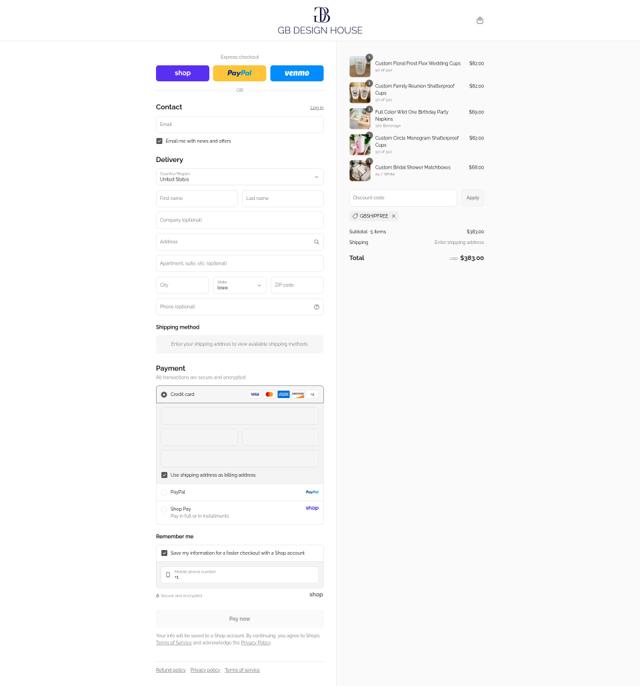The image size is (640, 686).
Task: Click the PayPal logo in payment options
Action: click(x=312, y=492)
